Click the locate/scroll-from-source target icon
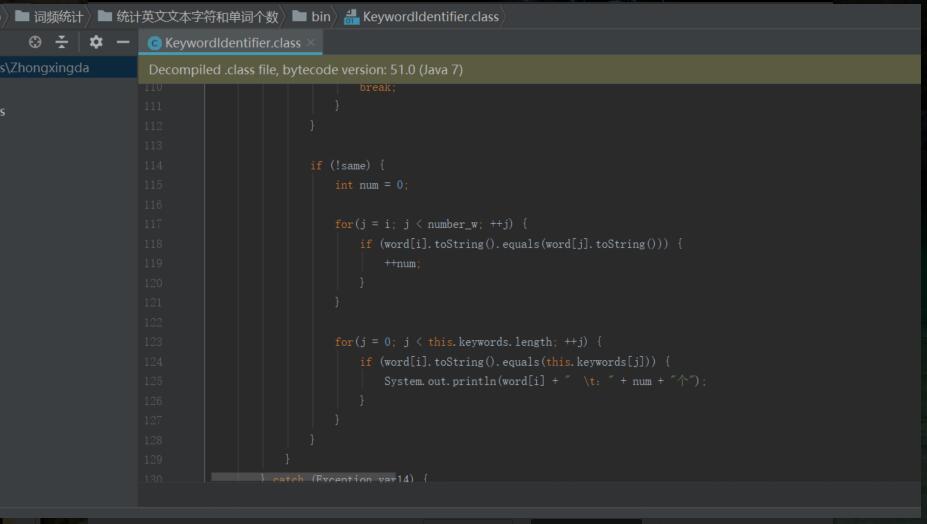The image size is (927, 524). point(35,42)
